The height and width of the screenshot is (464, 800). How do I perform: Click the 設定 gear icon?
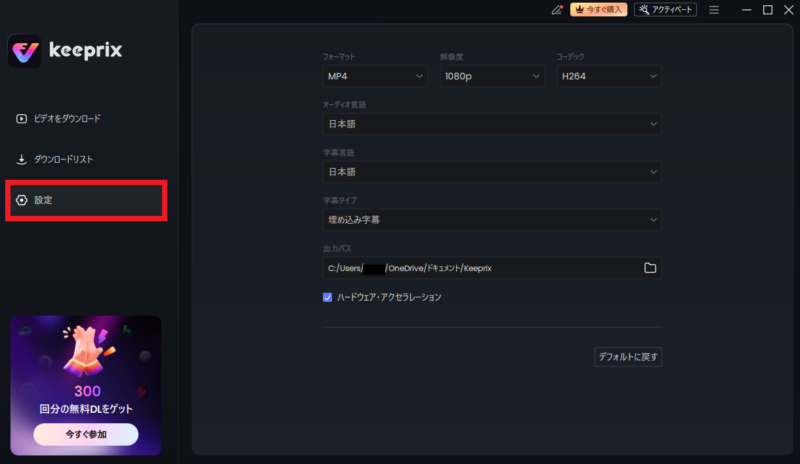[22, 201]
